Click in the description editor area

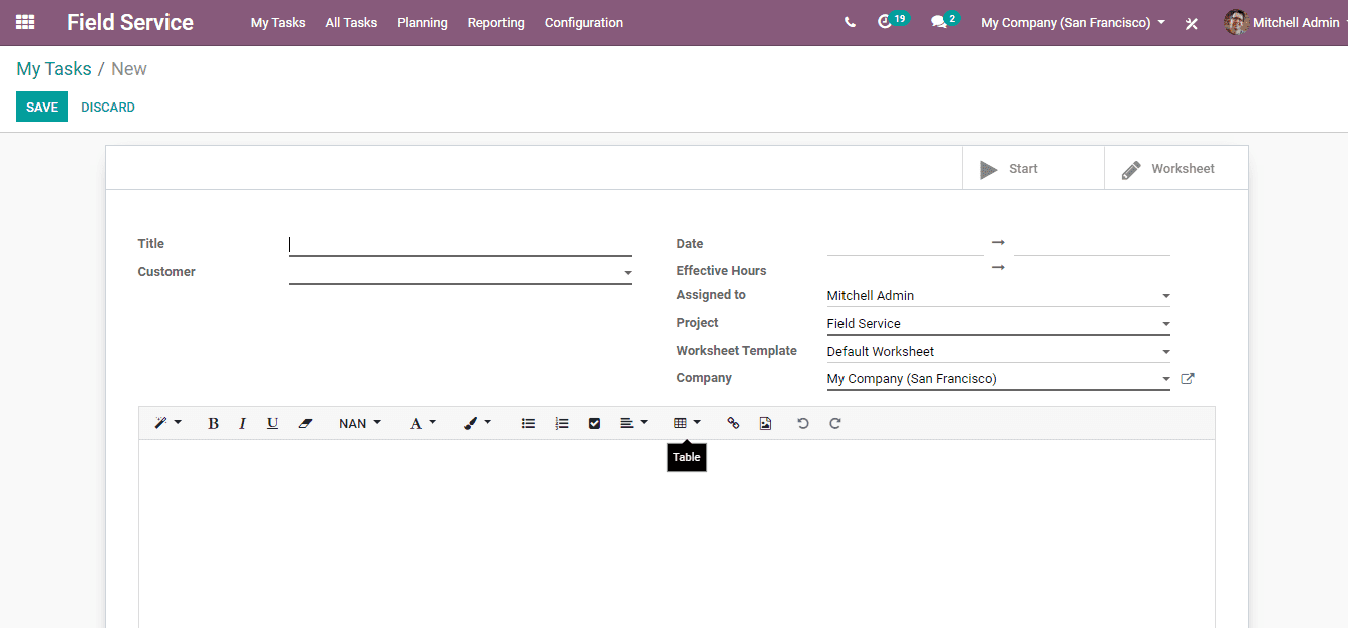coord(677,533)
